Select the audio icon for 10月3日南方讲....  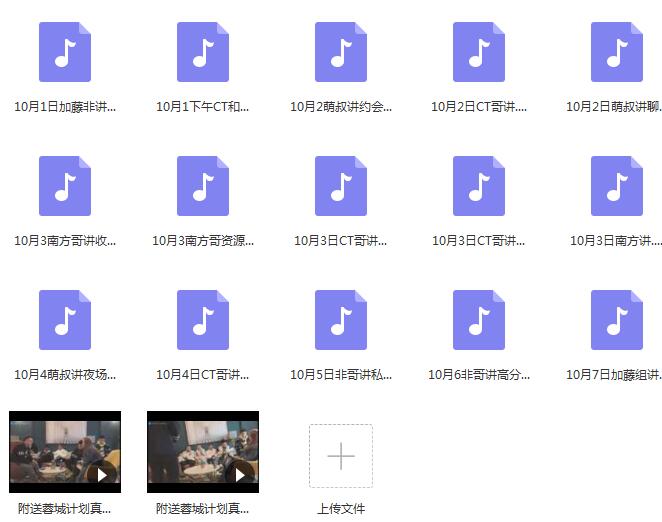tap(617, 186)
